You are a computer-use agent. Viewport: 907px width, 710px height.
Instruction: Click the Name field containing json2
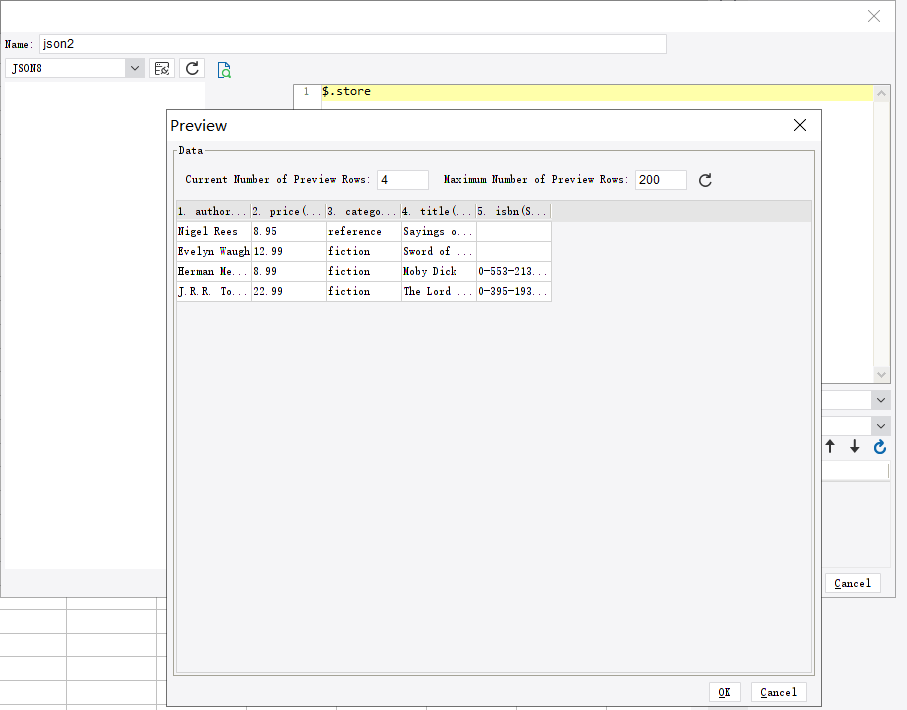coord(350,43)
